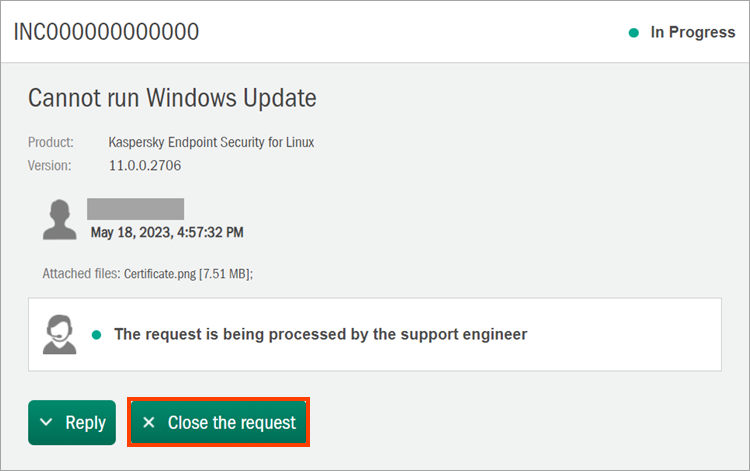Click the request is being processed message
This screenshot has height=471, width=750.
click(x=320, y=334)
